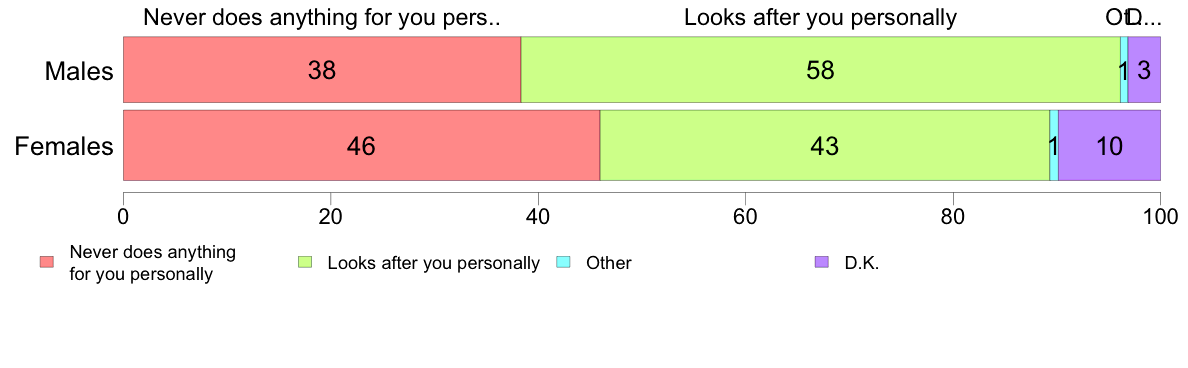
Task: Click the Males cyan Other segment
Action: (1124, 70)
